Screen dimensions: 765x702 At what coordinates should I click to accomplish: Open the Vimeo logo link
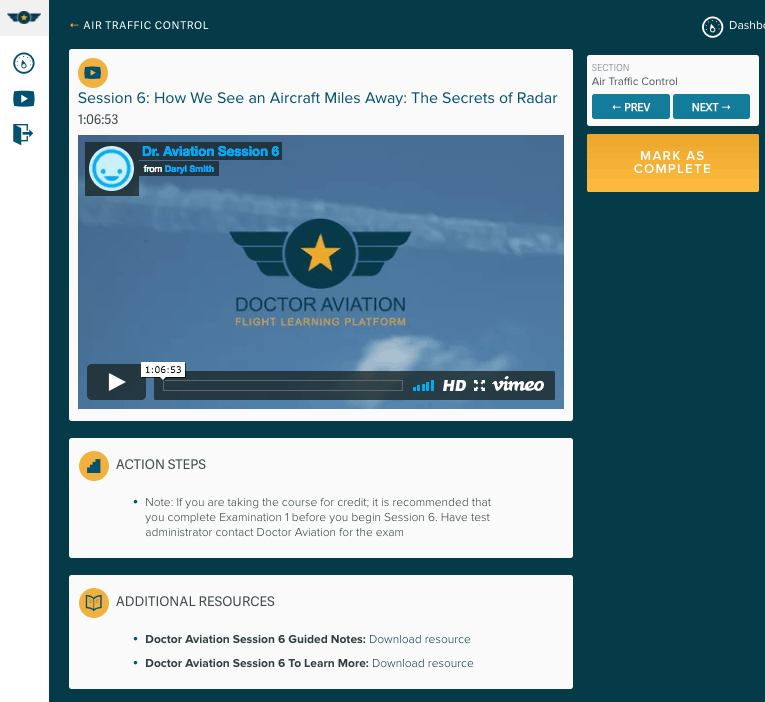point(518,384)
